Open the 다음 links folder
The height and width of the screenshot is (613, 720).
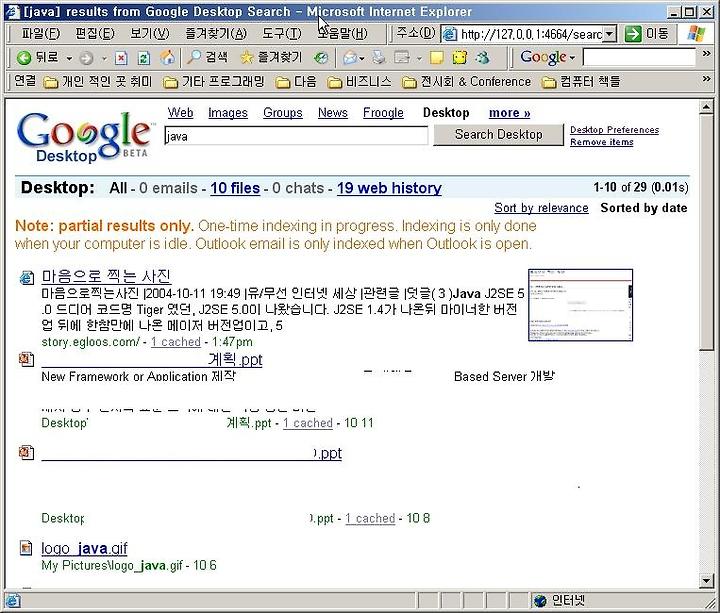(296, 82)
